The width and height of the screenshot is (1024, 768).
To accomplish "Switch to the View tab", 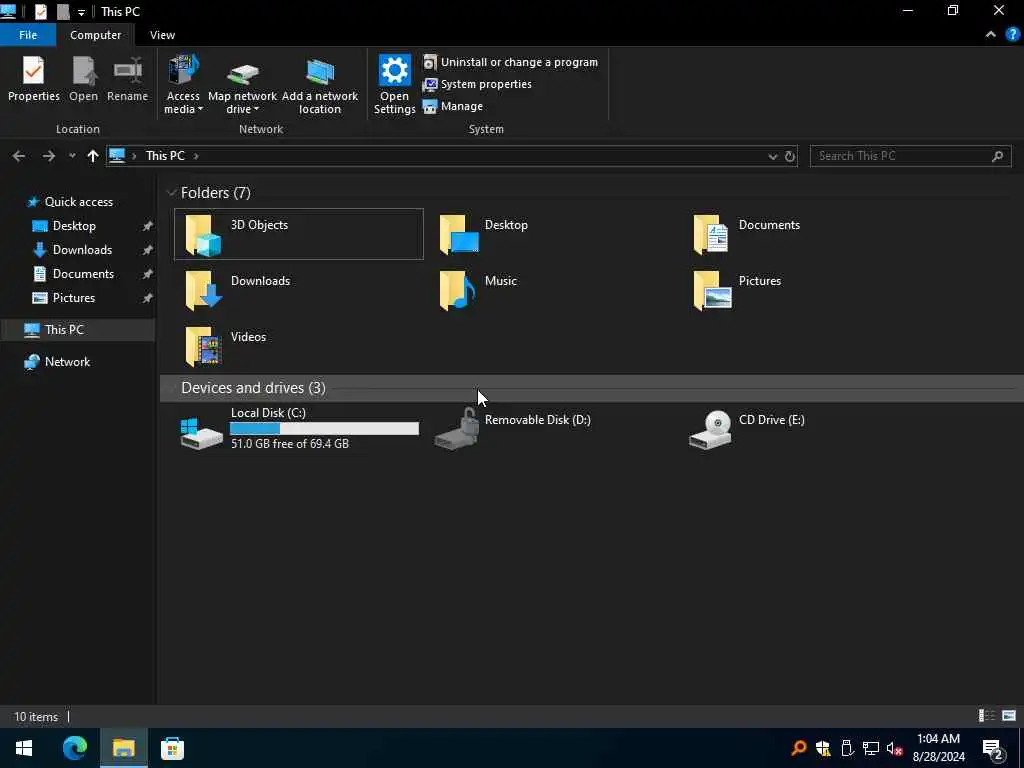I will click(x=162, y=35).
